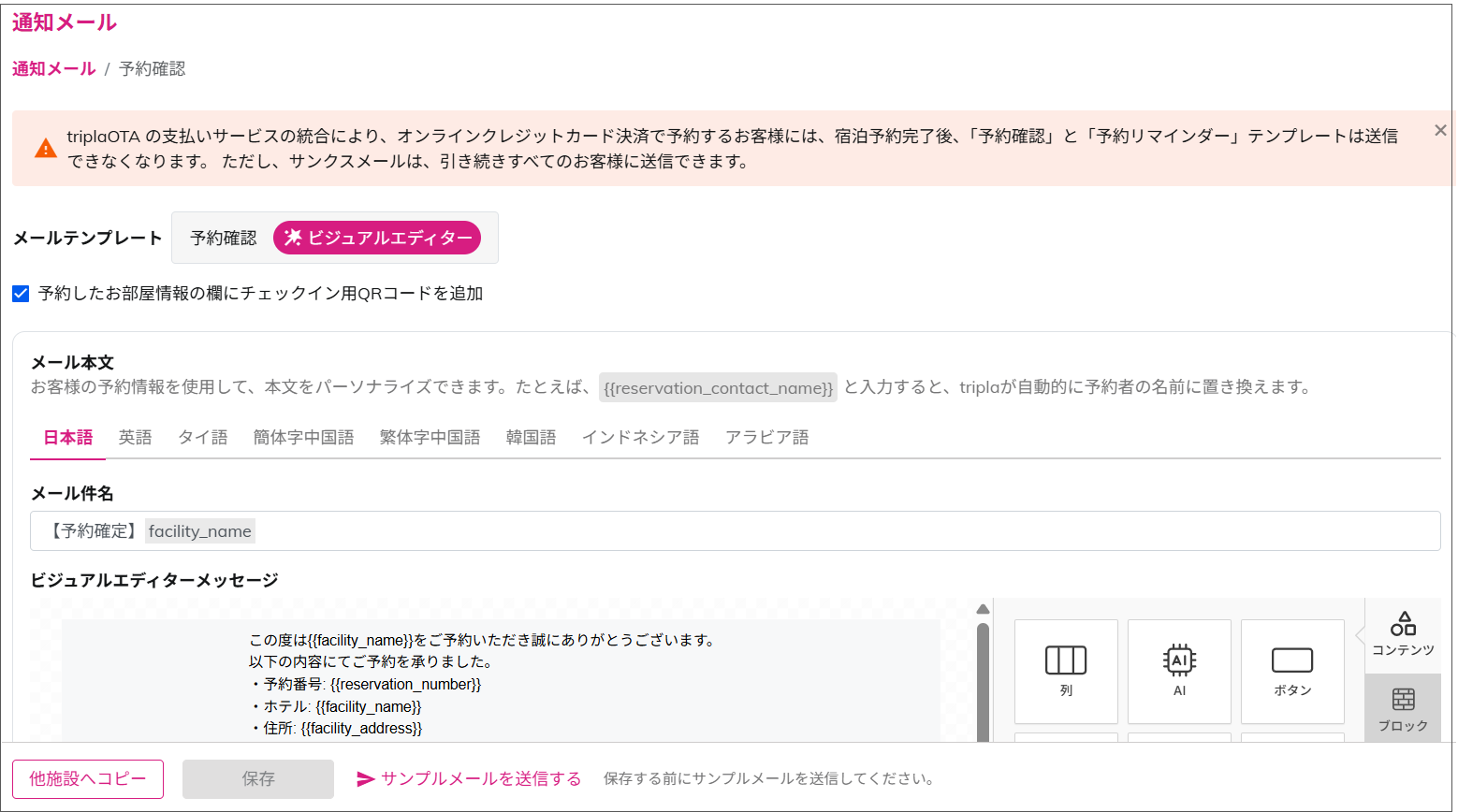
Task: Click the サンプルメルを送信する link
Action: point(470,778)
